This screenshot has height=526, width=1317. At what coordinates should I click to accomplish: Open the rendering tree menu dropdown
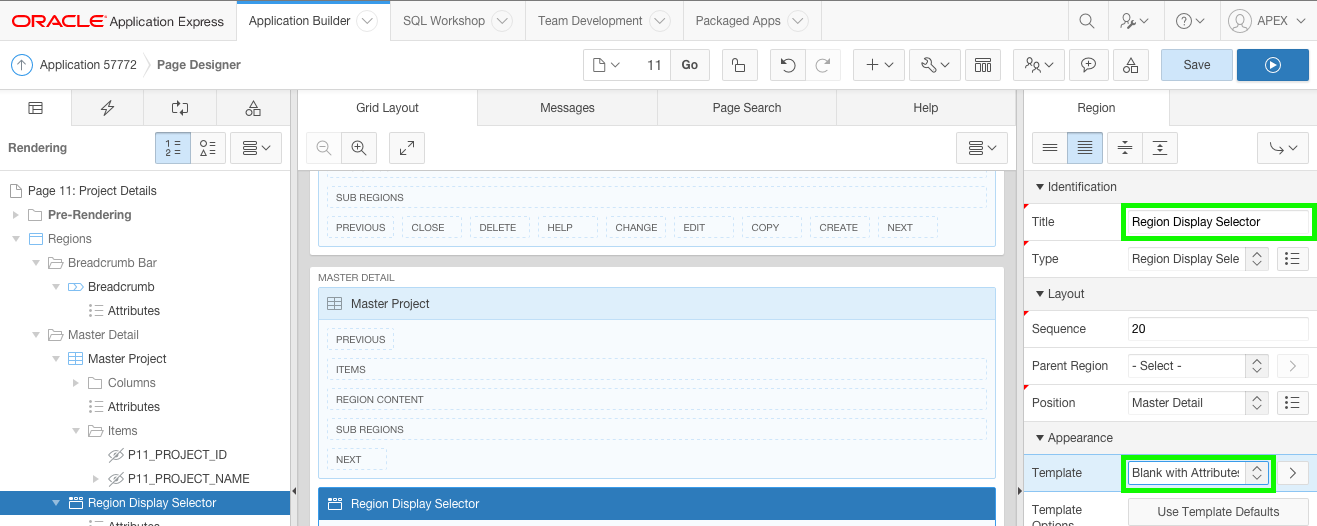point(257,148)
